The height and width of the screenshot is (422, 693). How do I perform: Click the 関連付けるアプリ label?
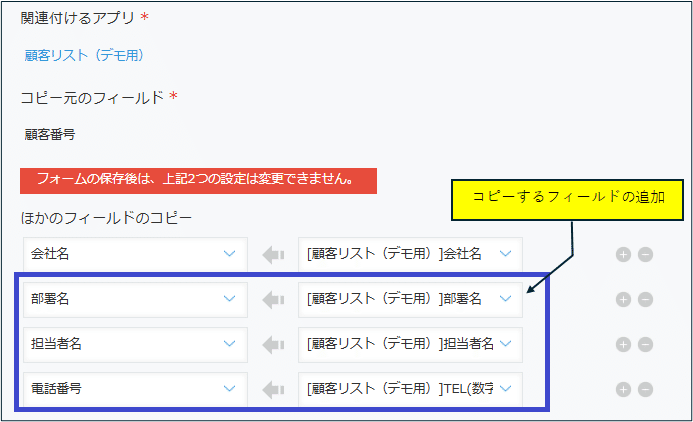click(77, 18)
